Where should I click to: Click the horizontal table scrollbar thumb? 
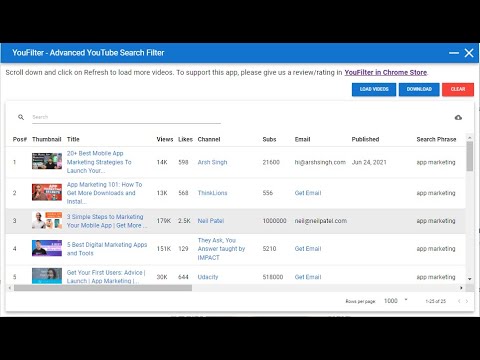point(103,288)
